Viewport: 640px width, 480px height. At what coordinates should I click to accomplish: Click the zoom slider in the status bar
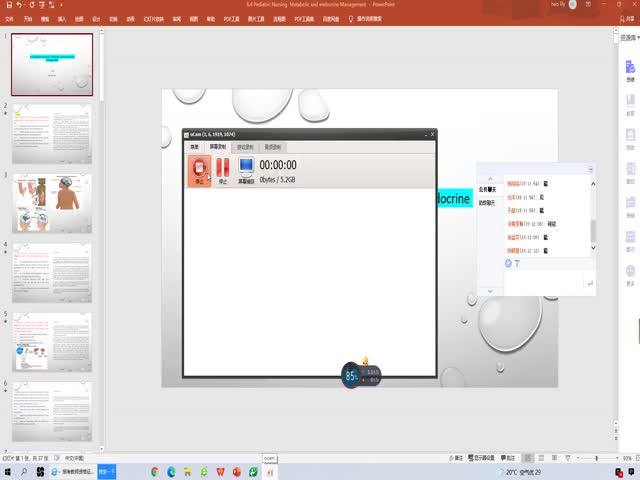click(598, 458)
